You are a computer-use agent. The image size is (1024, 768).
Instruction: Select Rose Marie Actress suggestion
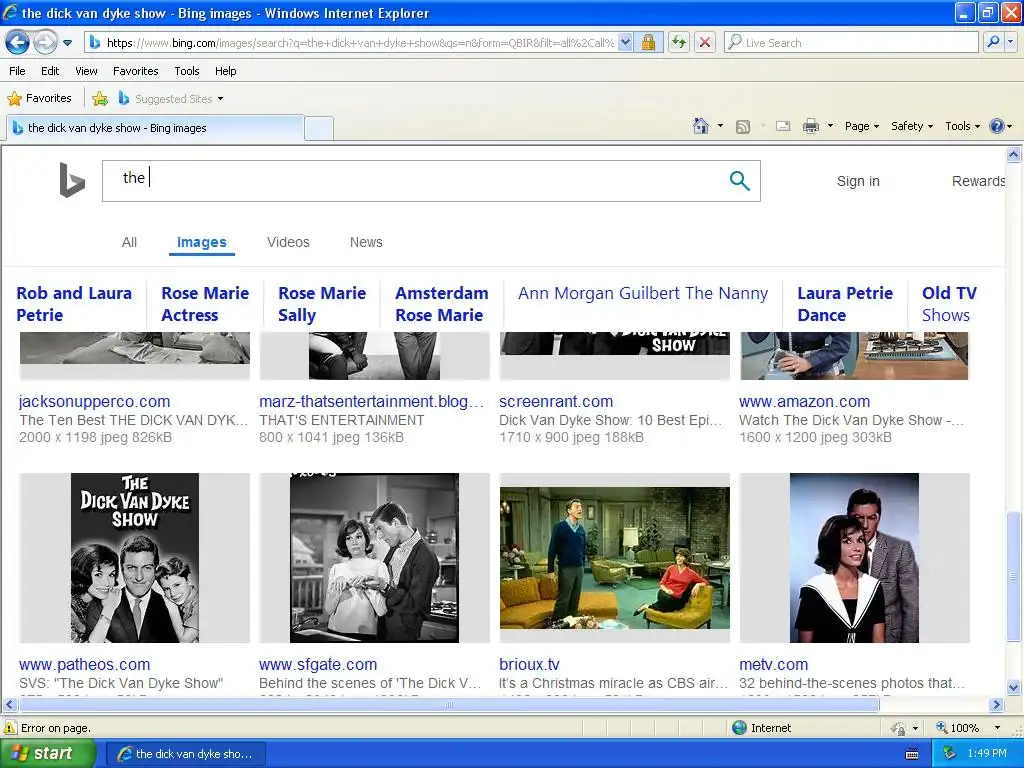pyautogui.click(x=205, y=304)
